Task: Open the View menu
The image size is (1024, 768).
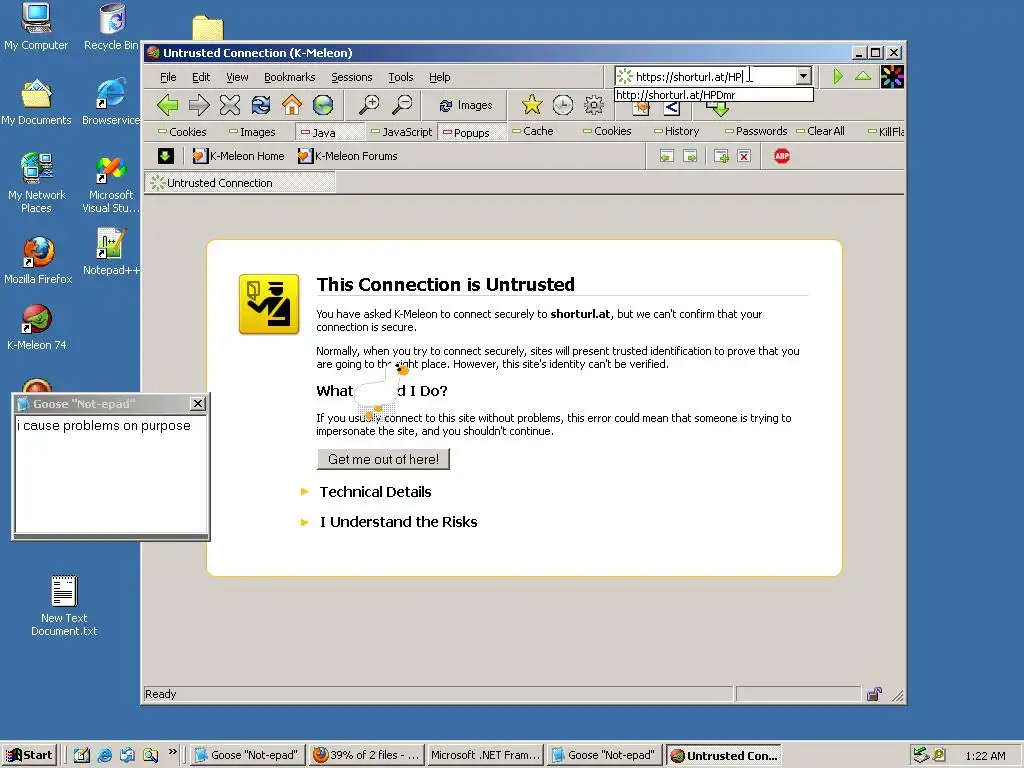Action: pos(237,77)
